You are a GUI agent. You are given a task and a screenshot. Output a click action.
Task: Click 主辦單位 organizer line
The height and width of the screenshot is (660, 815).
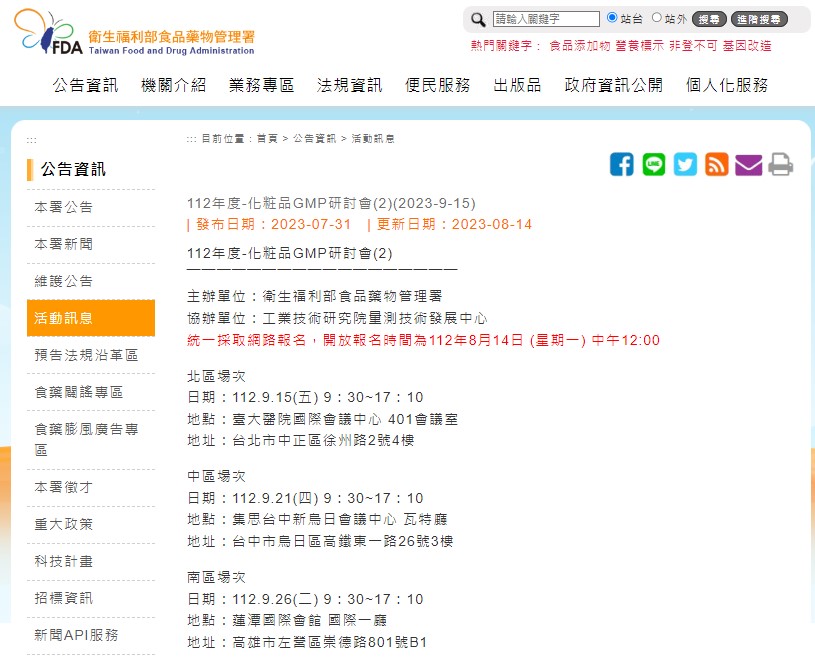click(x=314, y=296)
